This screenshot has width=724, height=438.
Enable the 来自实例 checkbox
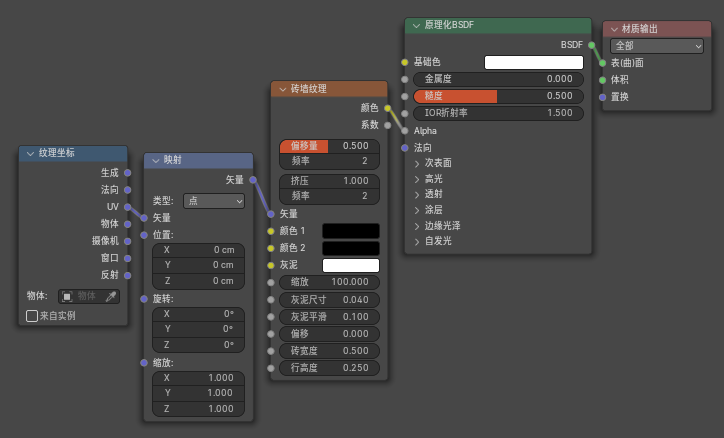click(32, 316)
